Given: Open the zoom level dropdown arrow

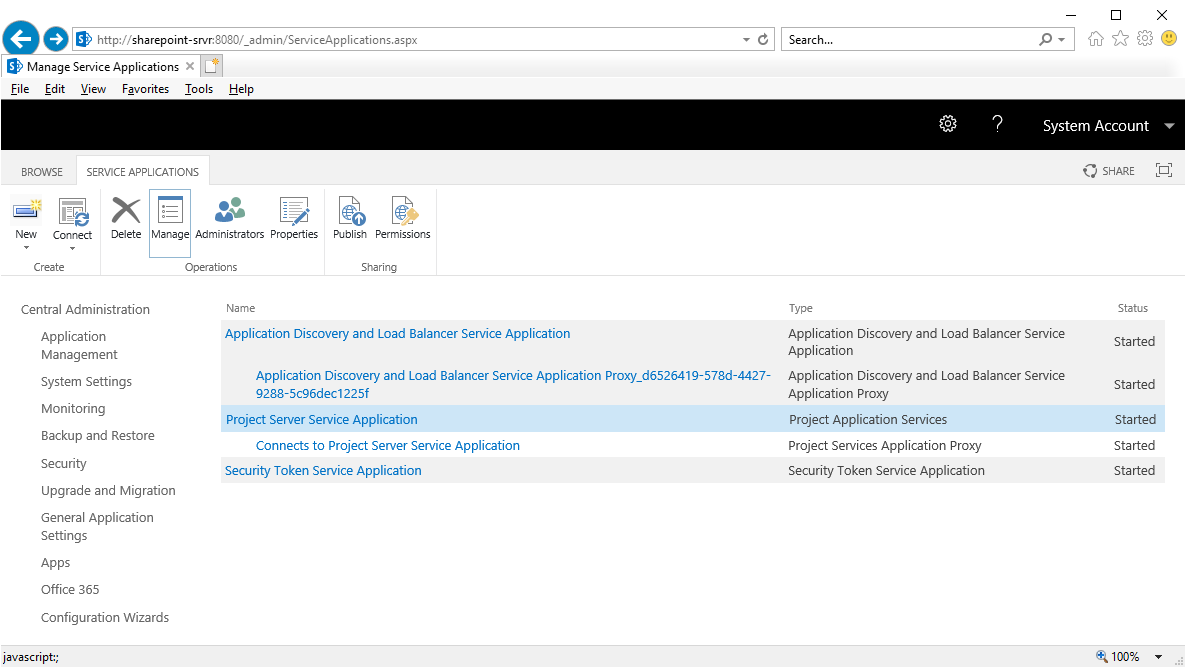Looking at the screenshot, I should [x=1158, y=657].
